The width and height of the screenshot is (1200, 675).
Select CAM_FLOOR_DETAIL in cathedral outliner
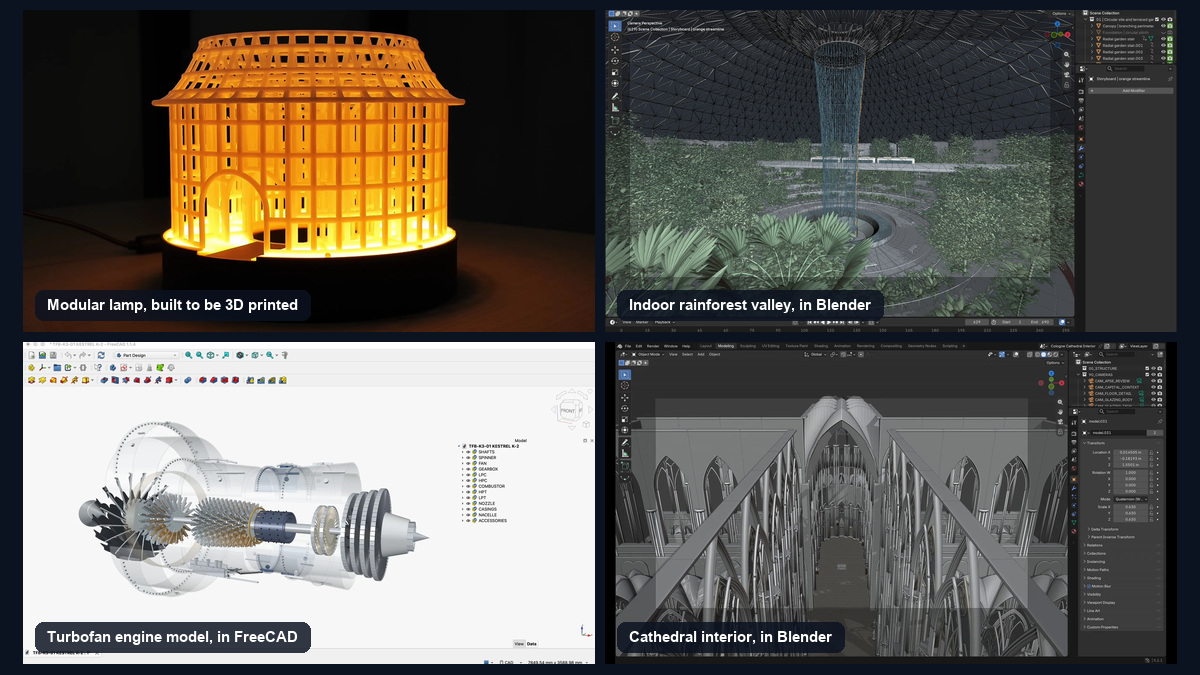click(1113, 393)
